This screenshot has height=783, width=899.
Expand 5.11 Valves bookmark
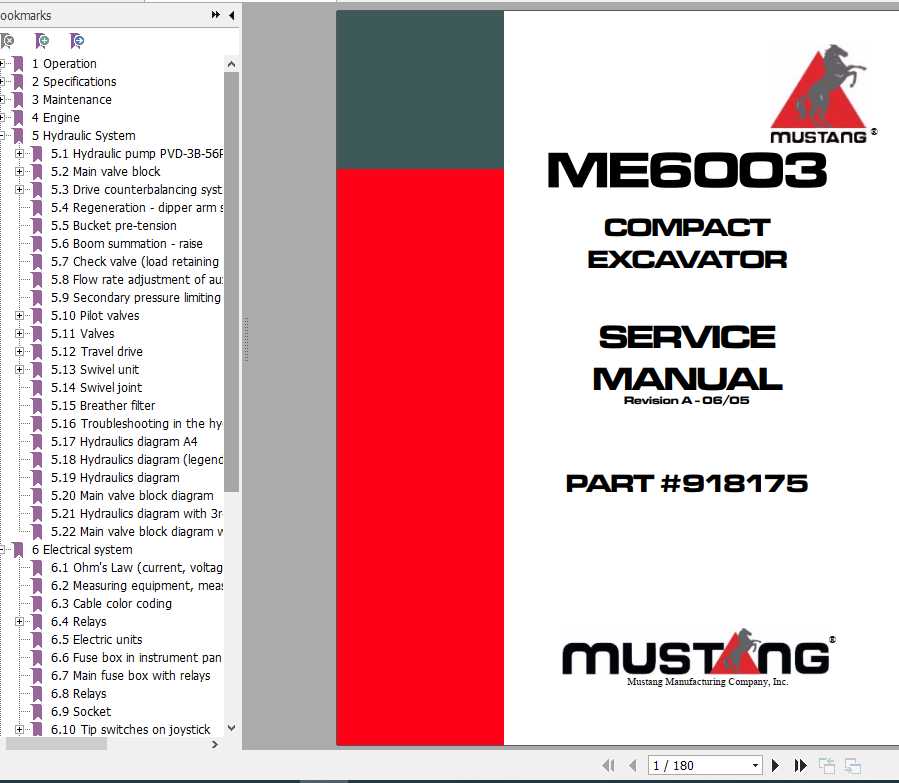tap(19, 334)
